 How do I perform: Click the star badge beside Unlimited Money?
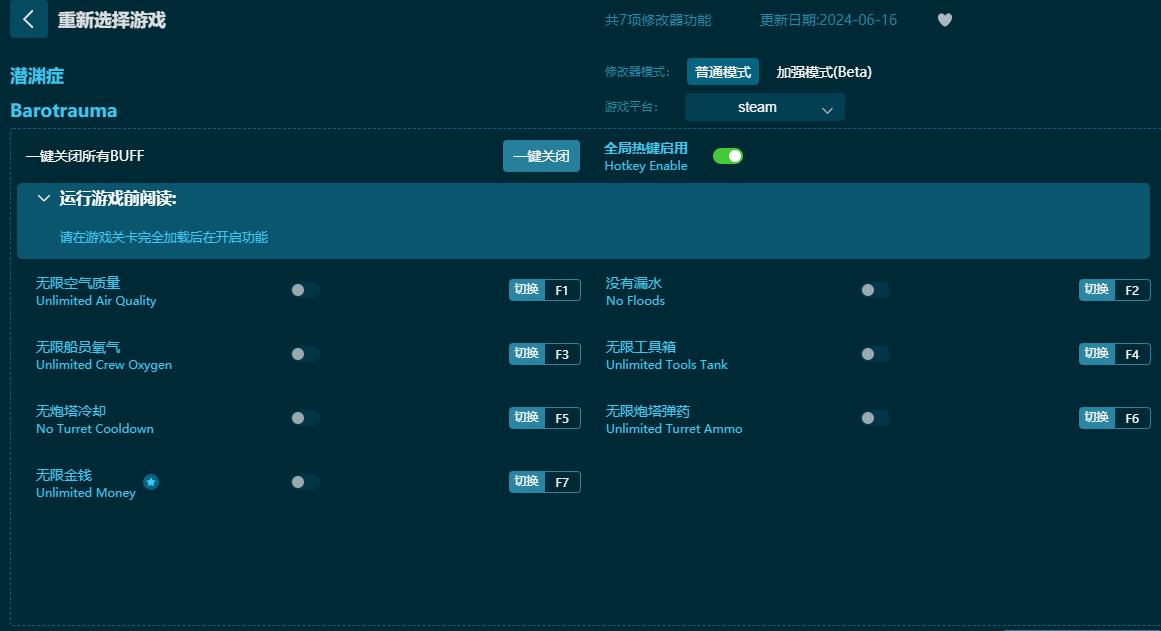151,482
